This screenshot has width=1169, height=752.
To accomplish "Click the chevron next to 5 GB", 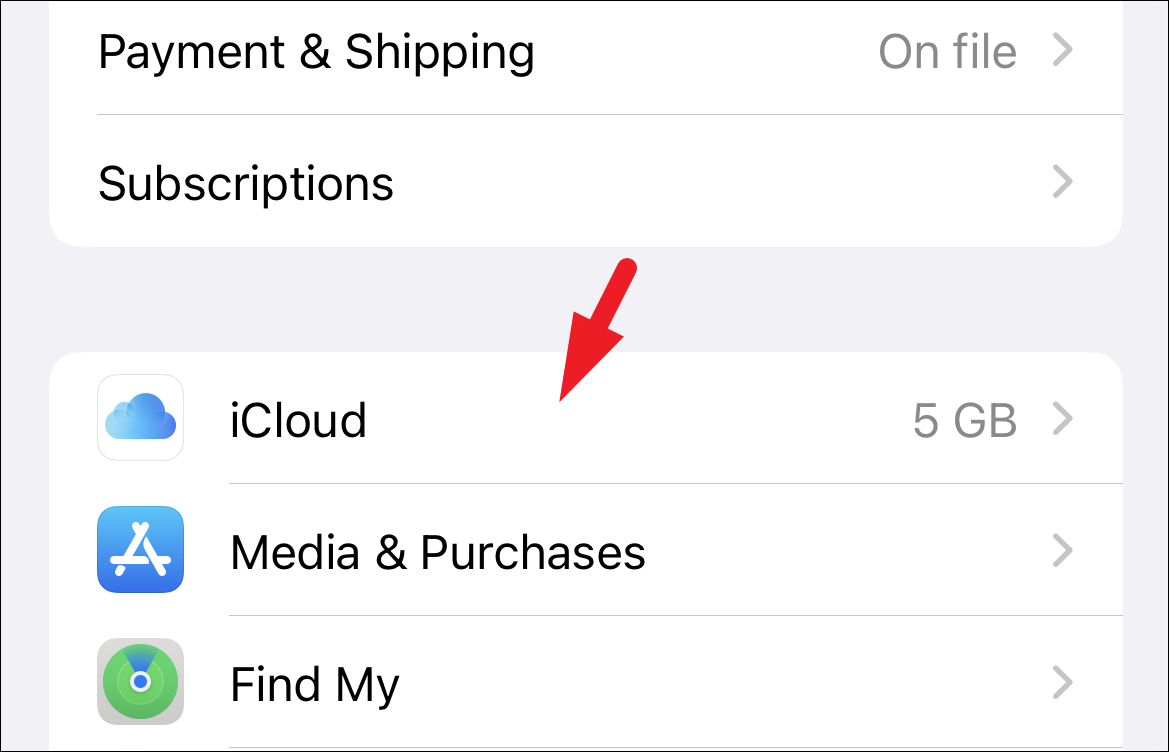I will [x=1062, y=418].
